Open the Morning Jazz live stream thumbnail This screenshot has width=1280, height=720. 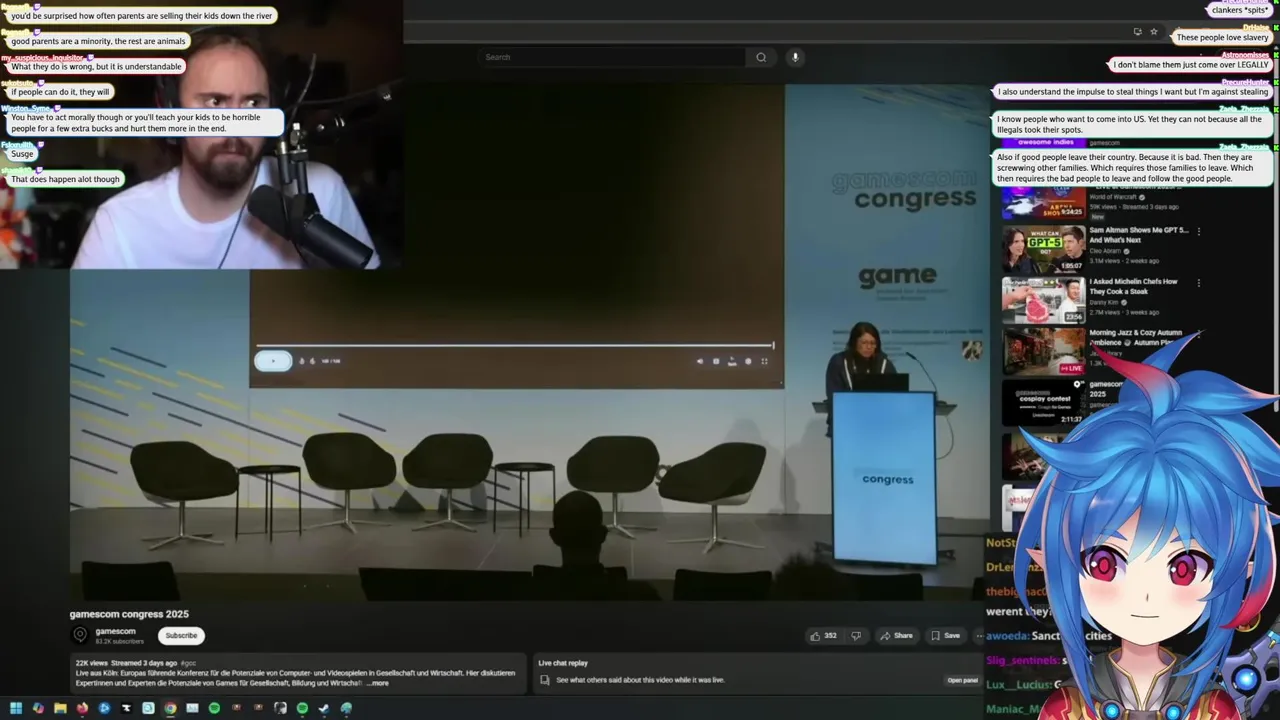pyautogui.click(x=1043, y=351)
